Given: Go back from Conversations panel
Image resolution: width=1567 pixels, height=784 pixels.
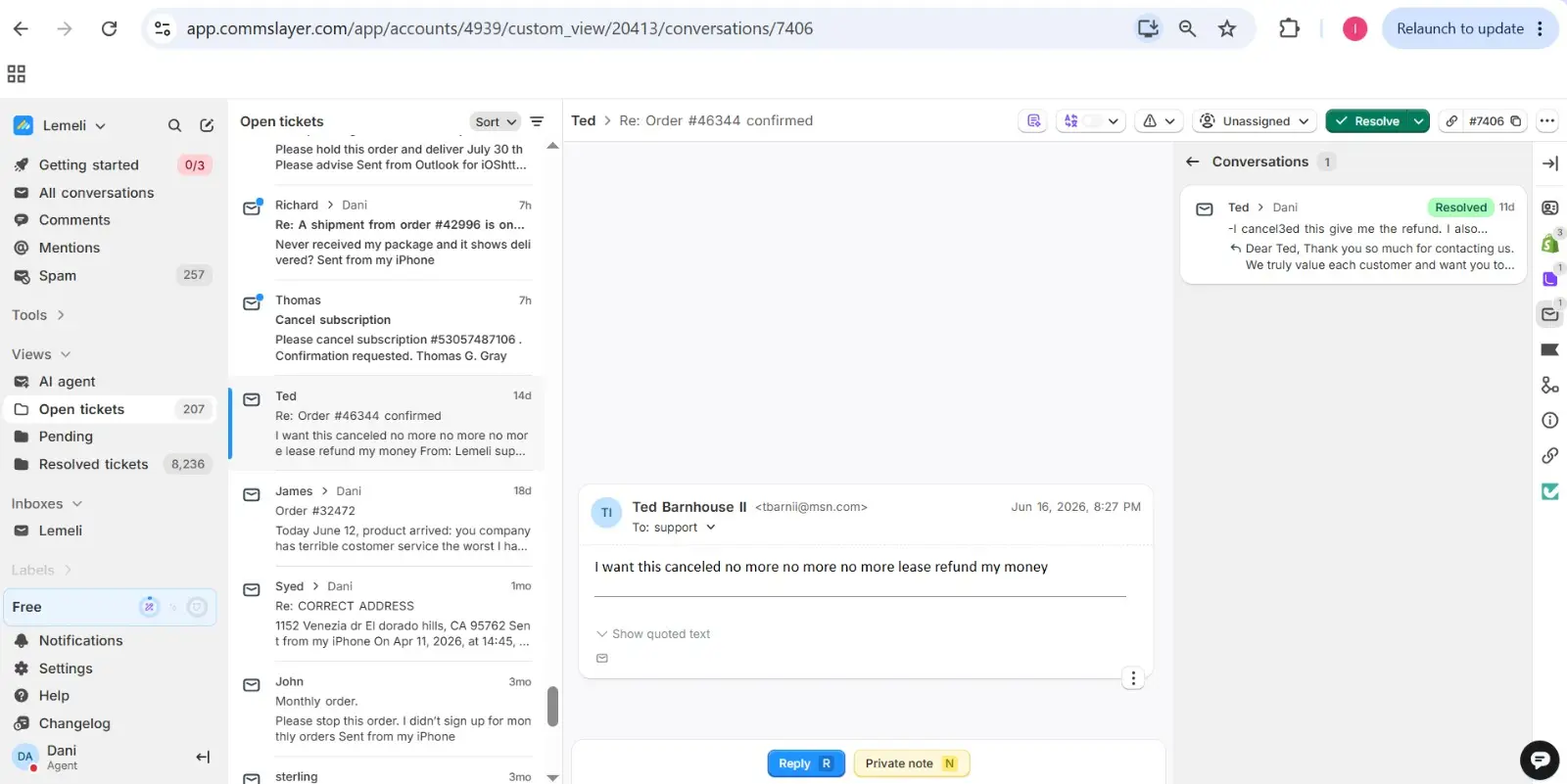Looking at the screenshot, I should point(1193,161).
